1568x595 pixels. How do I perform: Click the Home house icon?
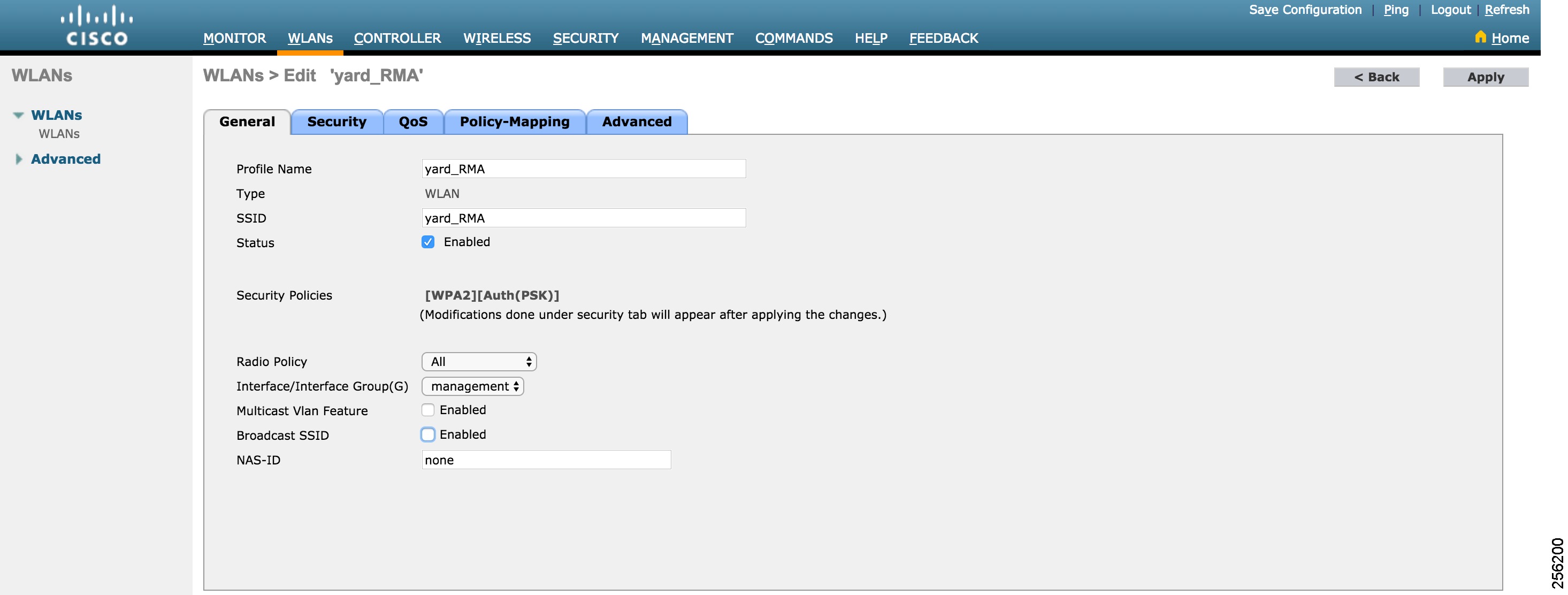(1480, 37)
